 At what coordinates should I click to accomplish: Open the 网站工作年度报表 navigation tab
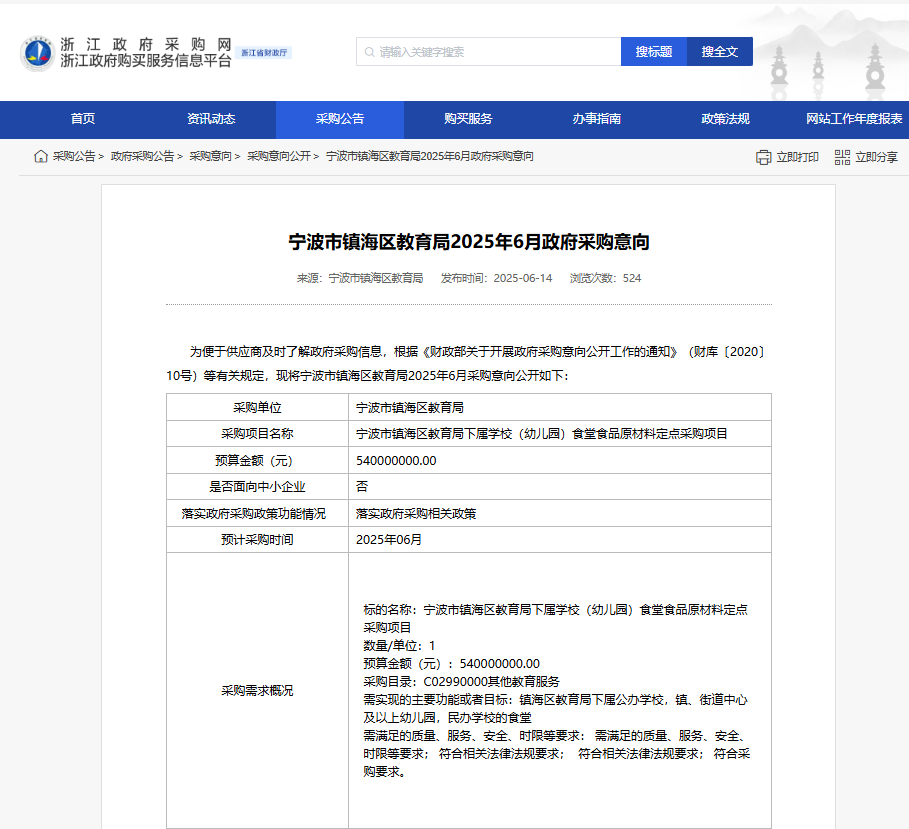tap(855, 119)
